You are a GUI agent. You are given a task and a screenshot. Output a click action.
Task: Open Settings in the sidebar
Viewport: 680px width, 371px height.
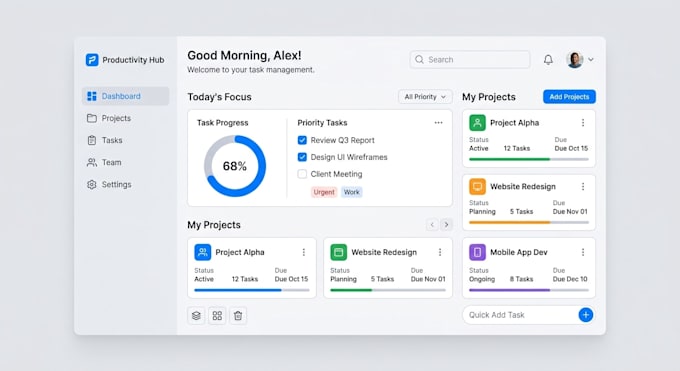pos(125,184)
